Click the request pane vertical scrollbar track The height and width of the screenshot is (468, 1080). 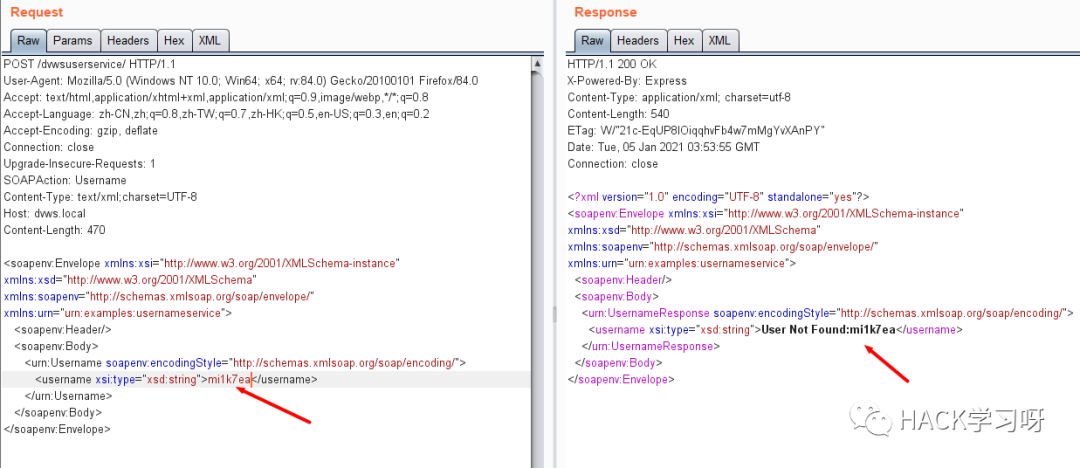click(x=537, y=269)
